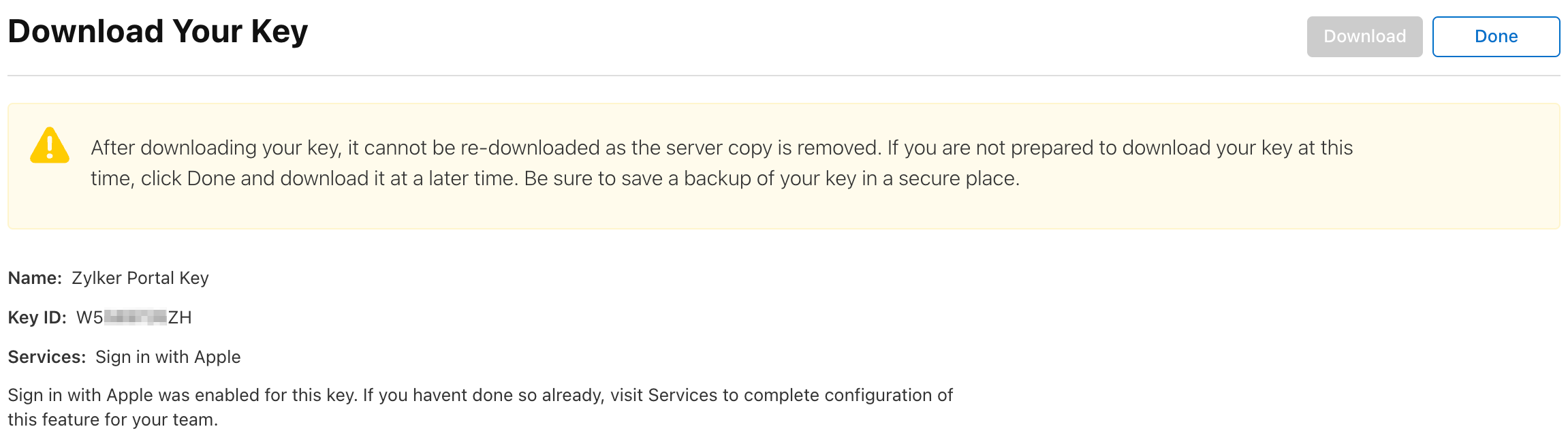Click the blurred portion of the Key ID
The width and height of the screenshot is (1568, 446).
[136, 318]
